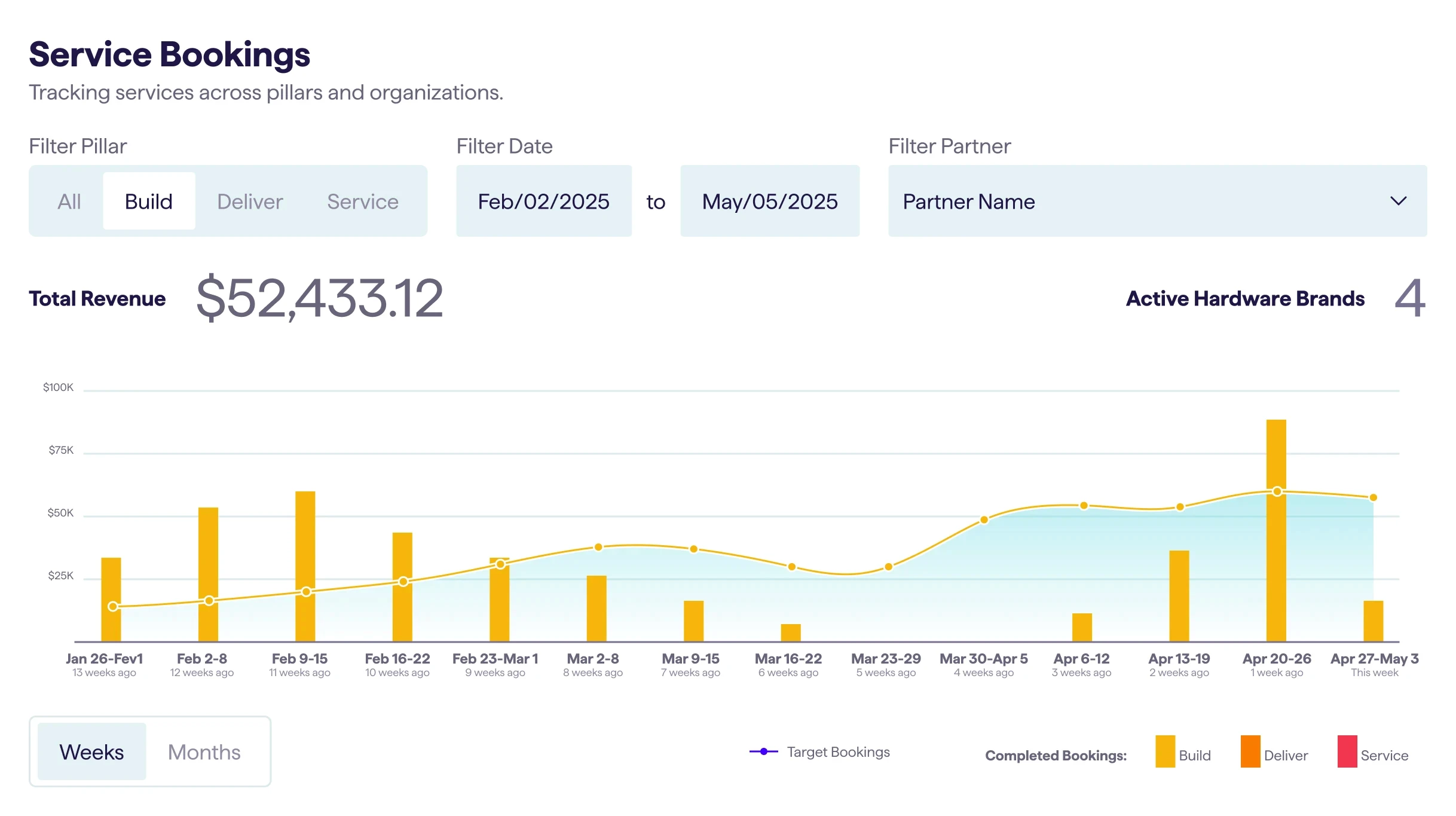Click the red Service legend swatch
Viewport: 1456px width, 816px height.
1347,751
